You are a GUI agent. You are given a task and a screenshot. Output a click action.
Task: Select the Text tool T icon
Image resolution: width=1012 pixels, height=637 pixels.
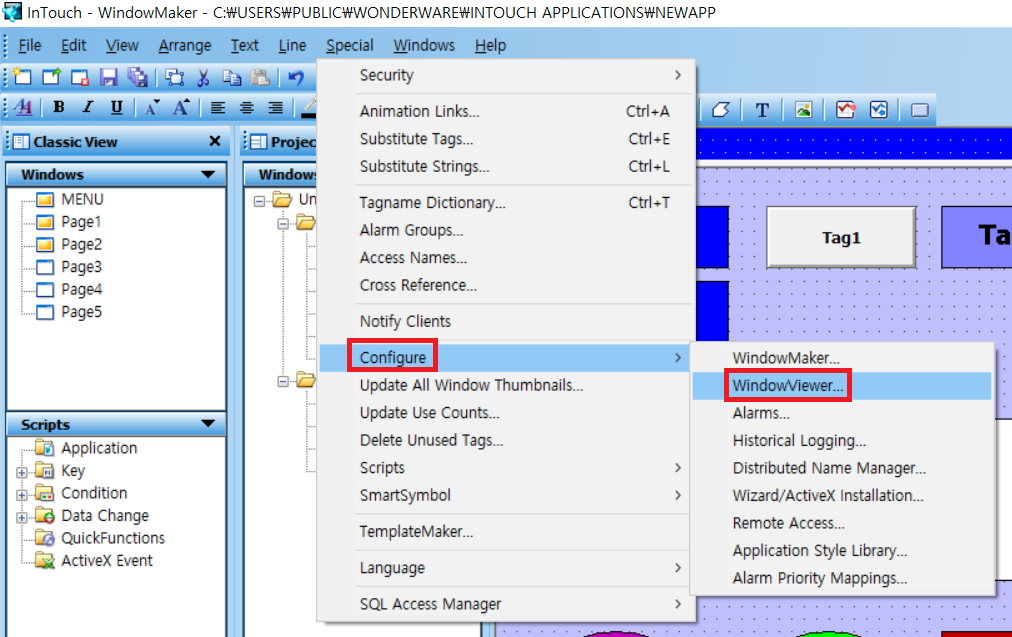(762, 110)
